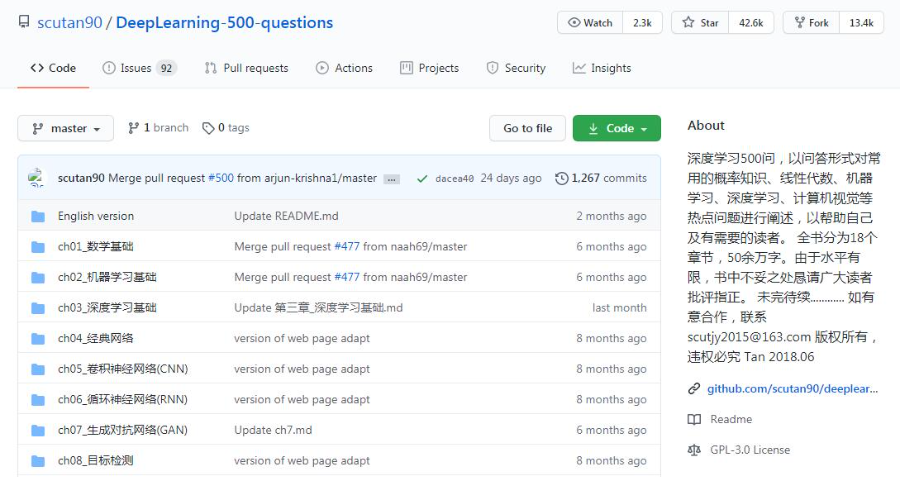Open the Update README.md commit message
The width and height of the screenshot is (900, 477).
tap(286, 216)
